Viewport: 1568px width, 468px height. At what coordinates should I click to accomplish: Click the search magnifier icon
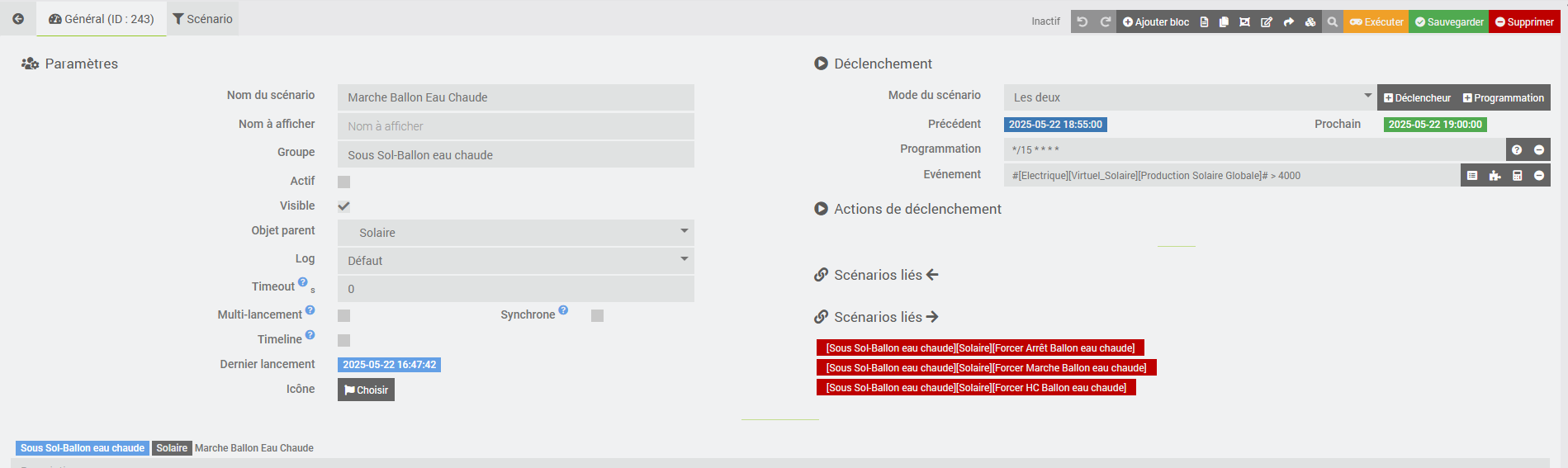1332,22
